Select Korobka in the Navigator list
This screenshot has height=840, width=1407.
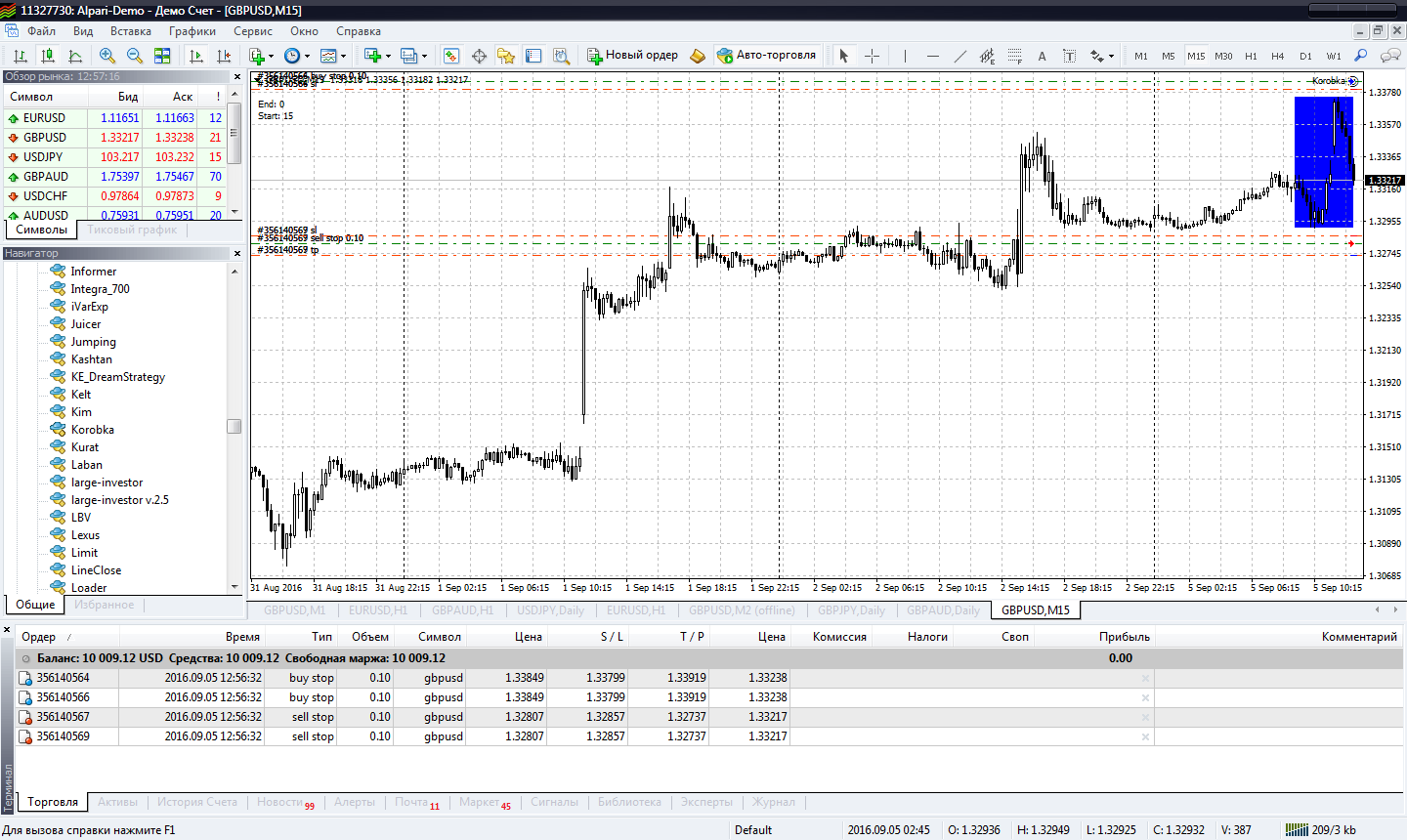[92, 430]
